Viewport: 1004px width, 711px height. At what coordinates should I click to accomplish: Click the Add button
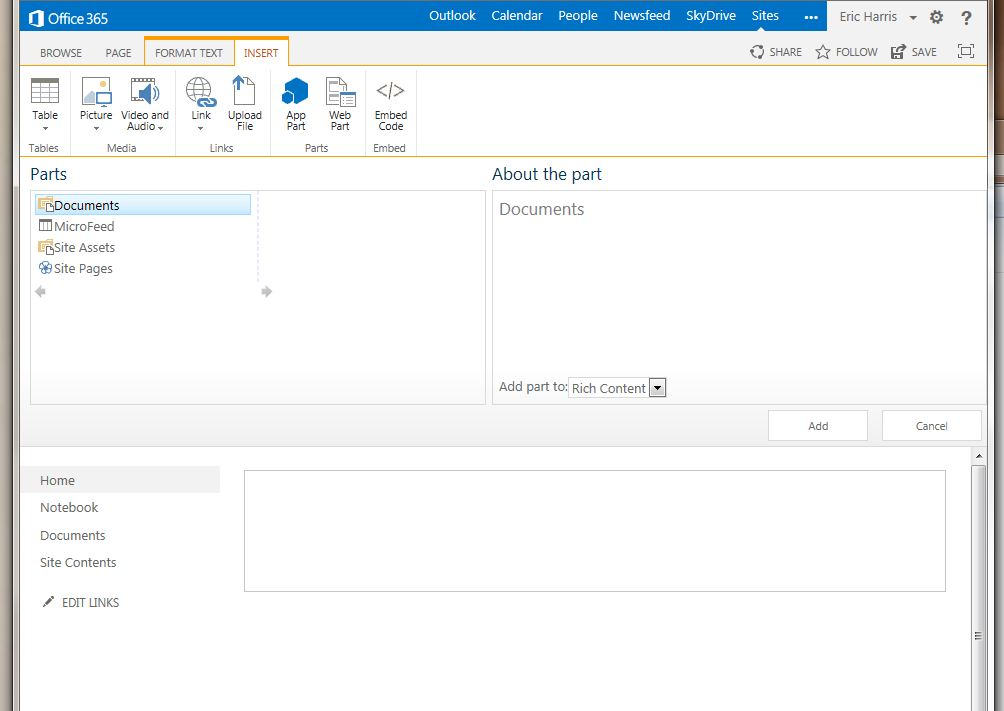tap(818, 425)
